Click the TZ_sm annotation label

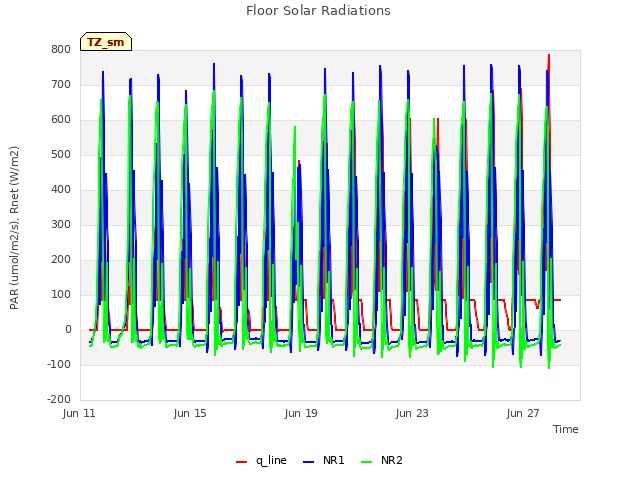pos(106,42)
